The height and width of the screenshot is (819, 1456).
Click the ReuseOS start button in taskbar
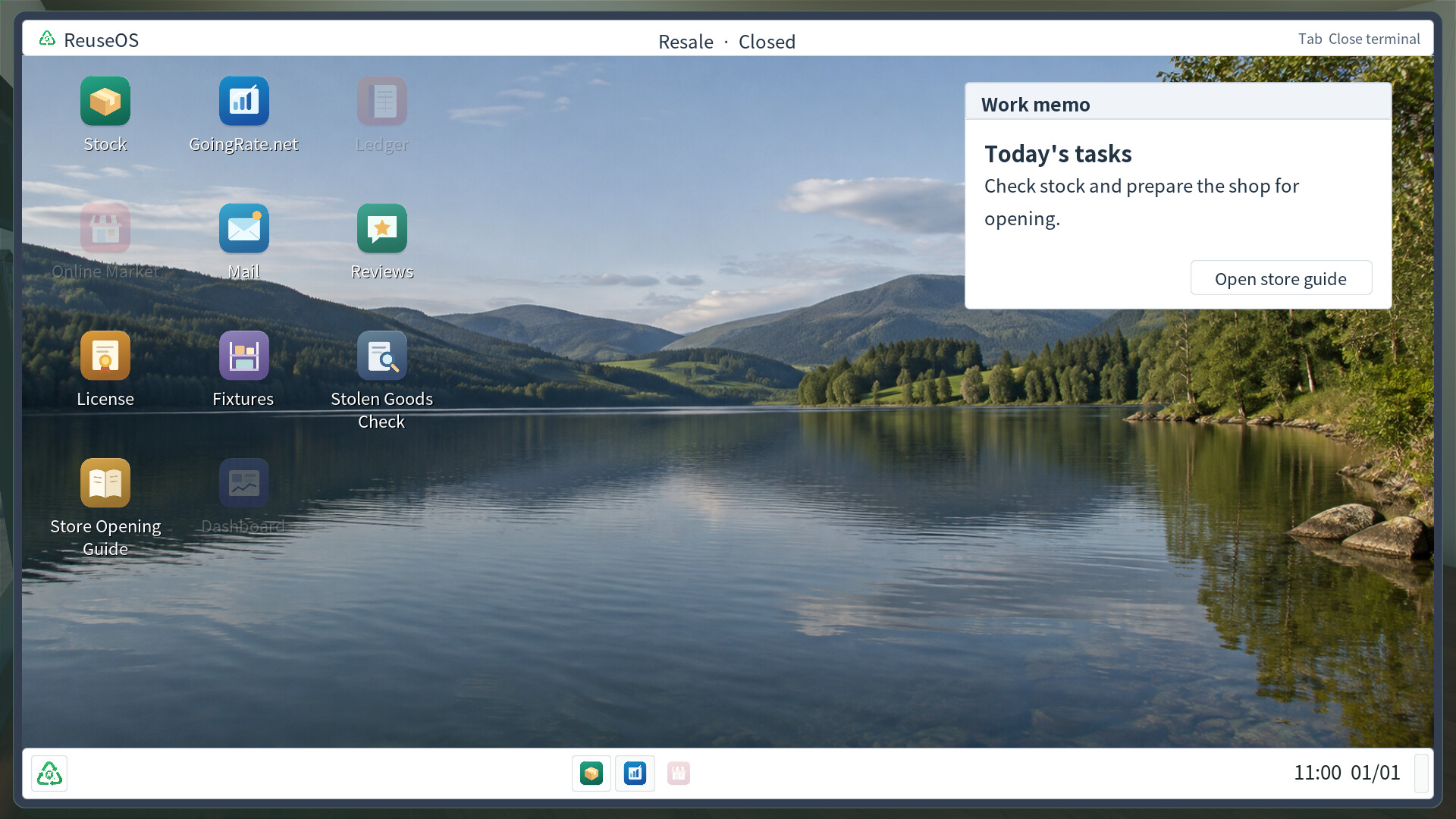(x=49, y=773)
